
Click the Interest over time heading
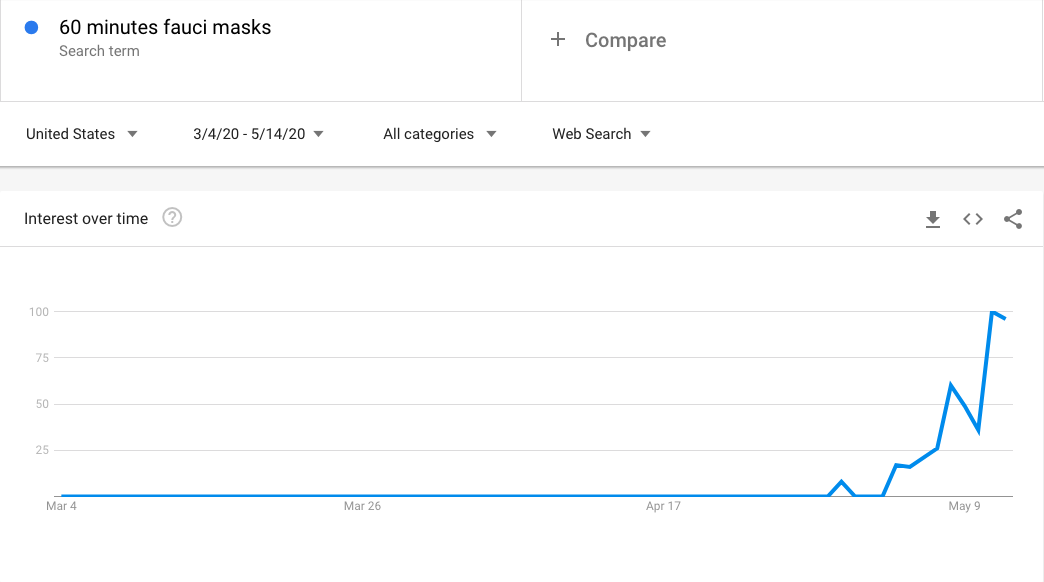86,218
